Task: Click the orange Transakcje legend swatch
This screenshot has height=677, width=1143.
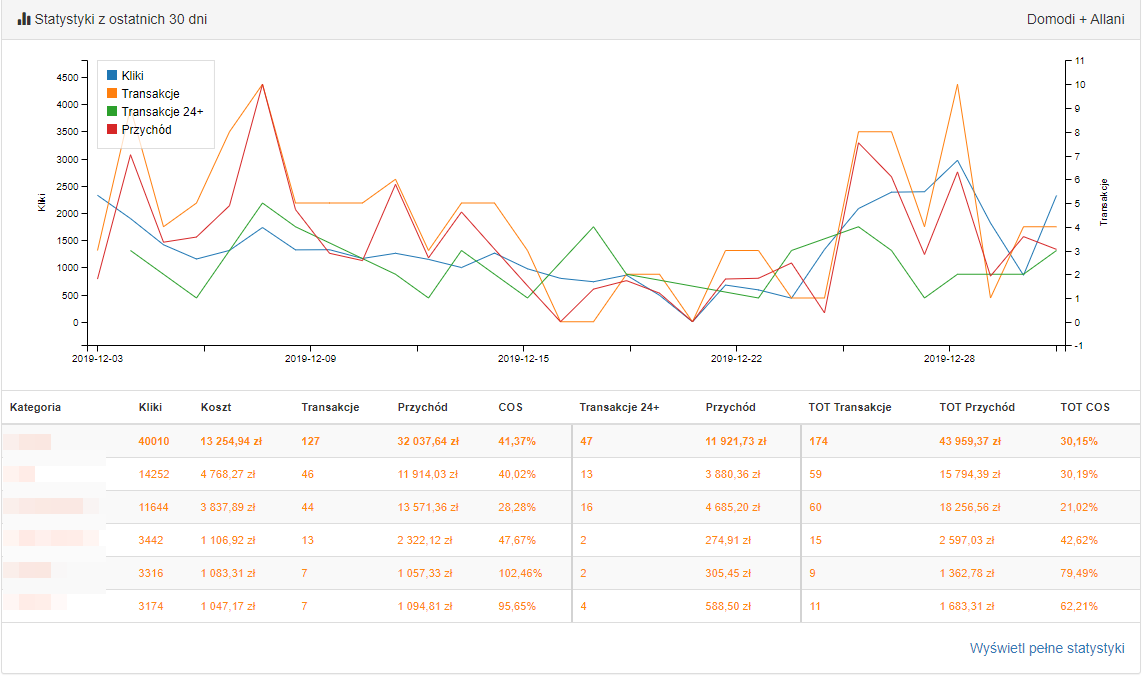Action: point(112,94)
